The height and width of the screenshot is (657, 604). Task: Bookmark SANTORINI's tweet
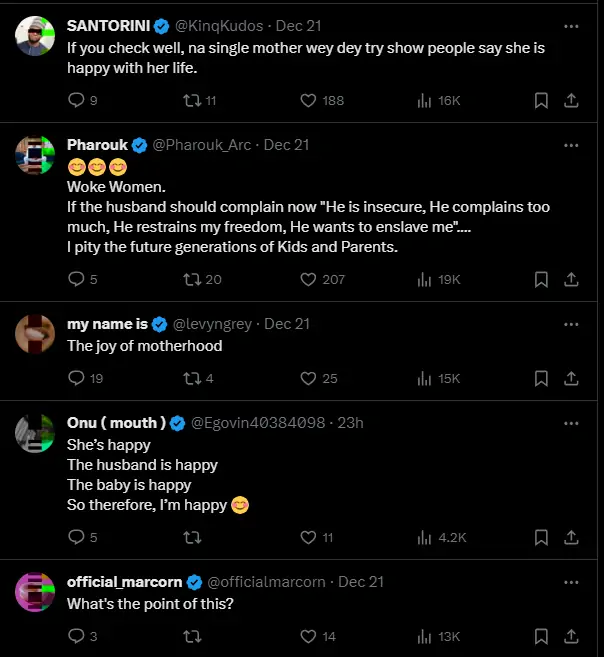[541, 100]
